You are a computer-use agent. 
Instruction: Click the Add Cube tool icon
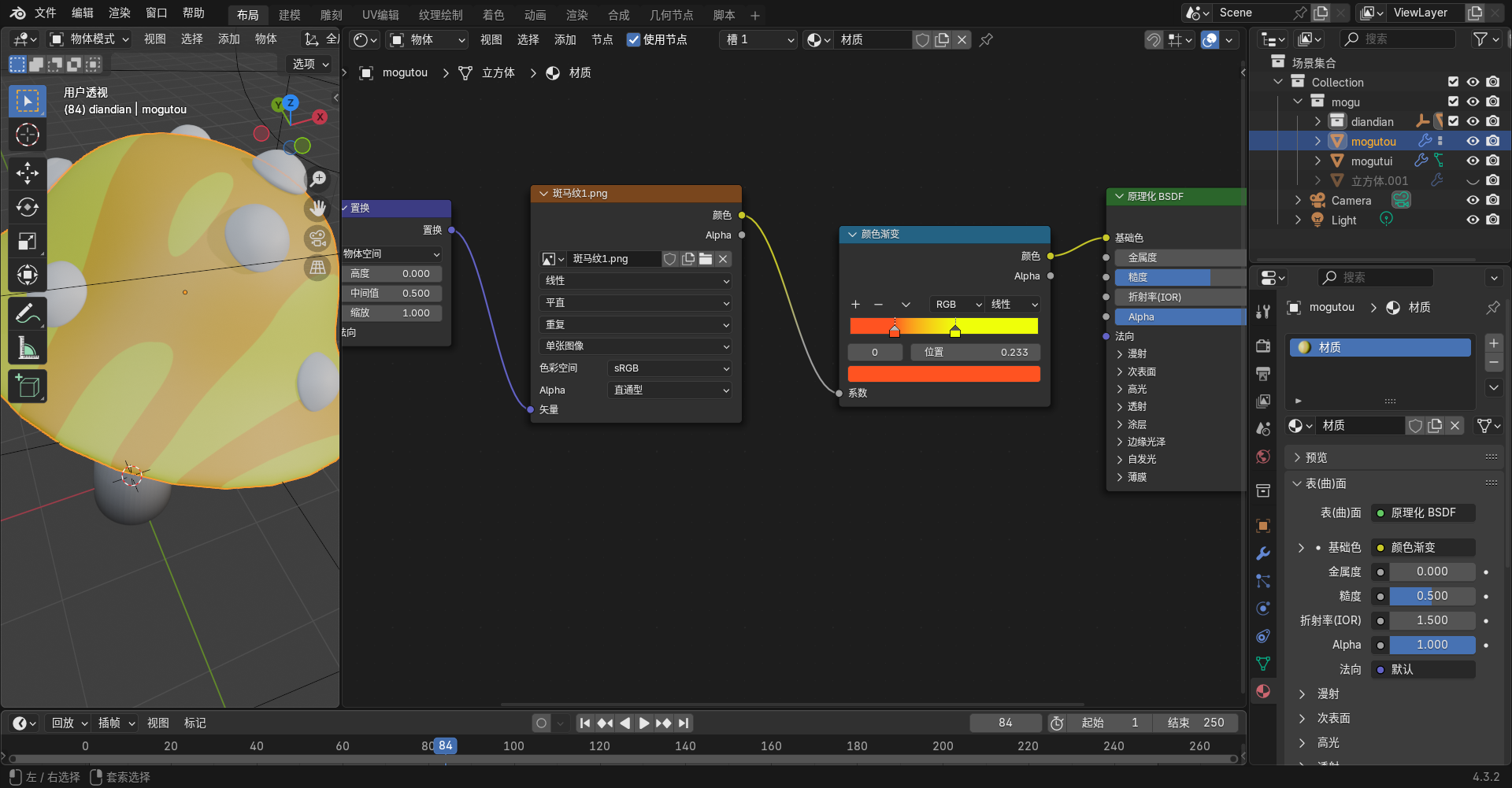coord(28,386)
